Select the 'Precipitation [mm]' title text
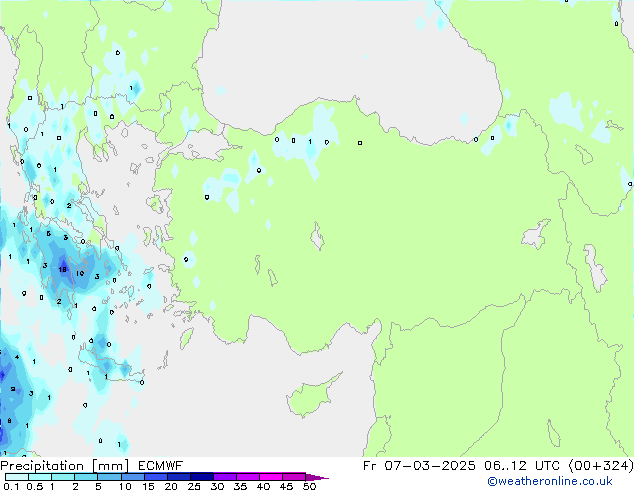The width and height of the screenshot is (634, 490). coord(65,466)
